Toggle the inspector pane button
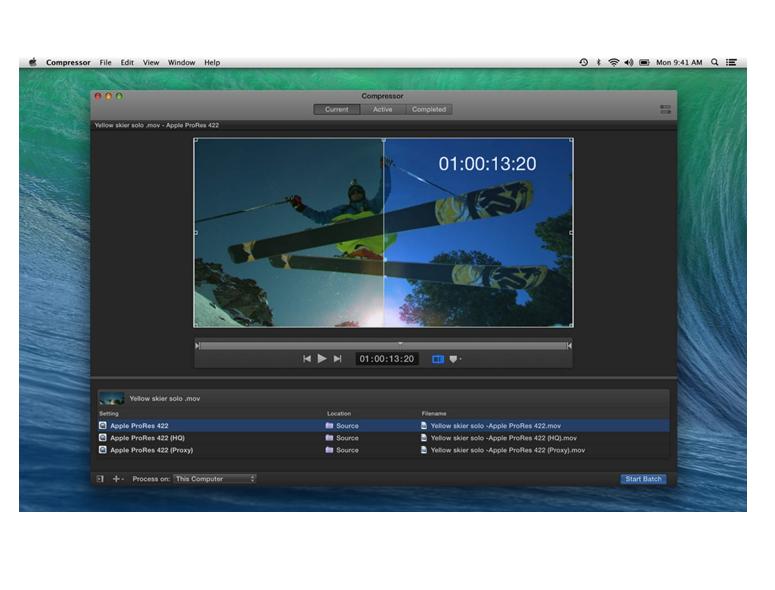Image resolution: width=775 pixels, height=590 pixels. 665,109
